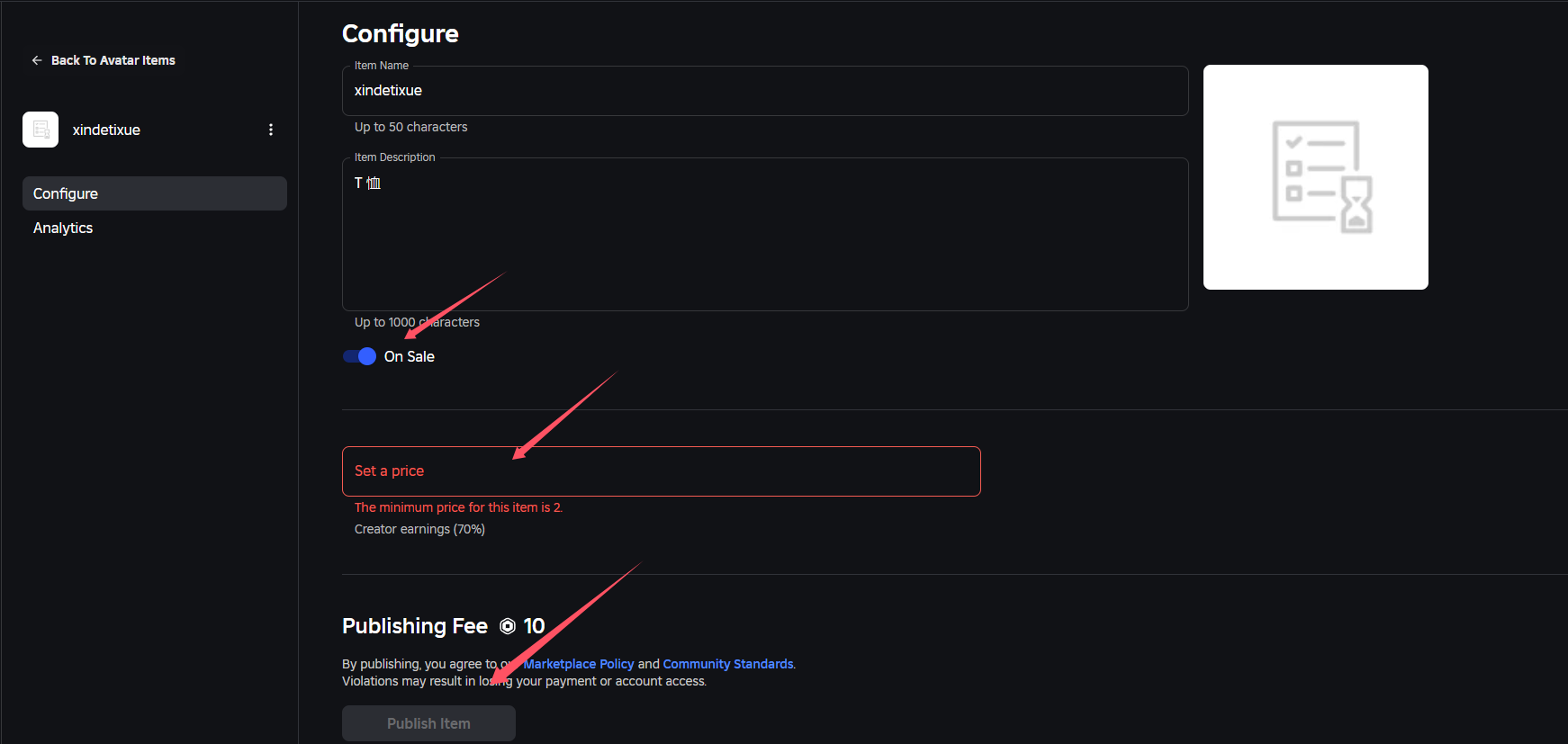The width and height of the screenshot is (1568, 744).
Task: Click the minimum price error message
Action: tap(458, 507)
